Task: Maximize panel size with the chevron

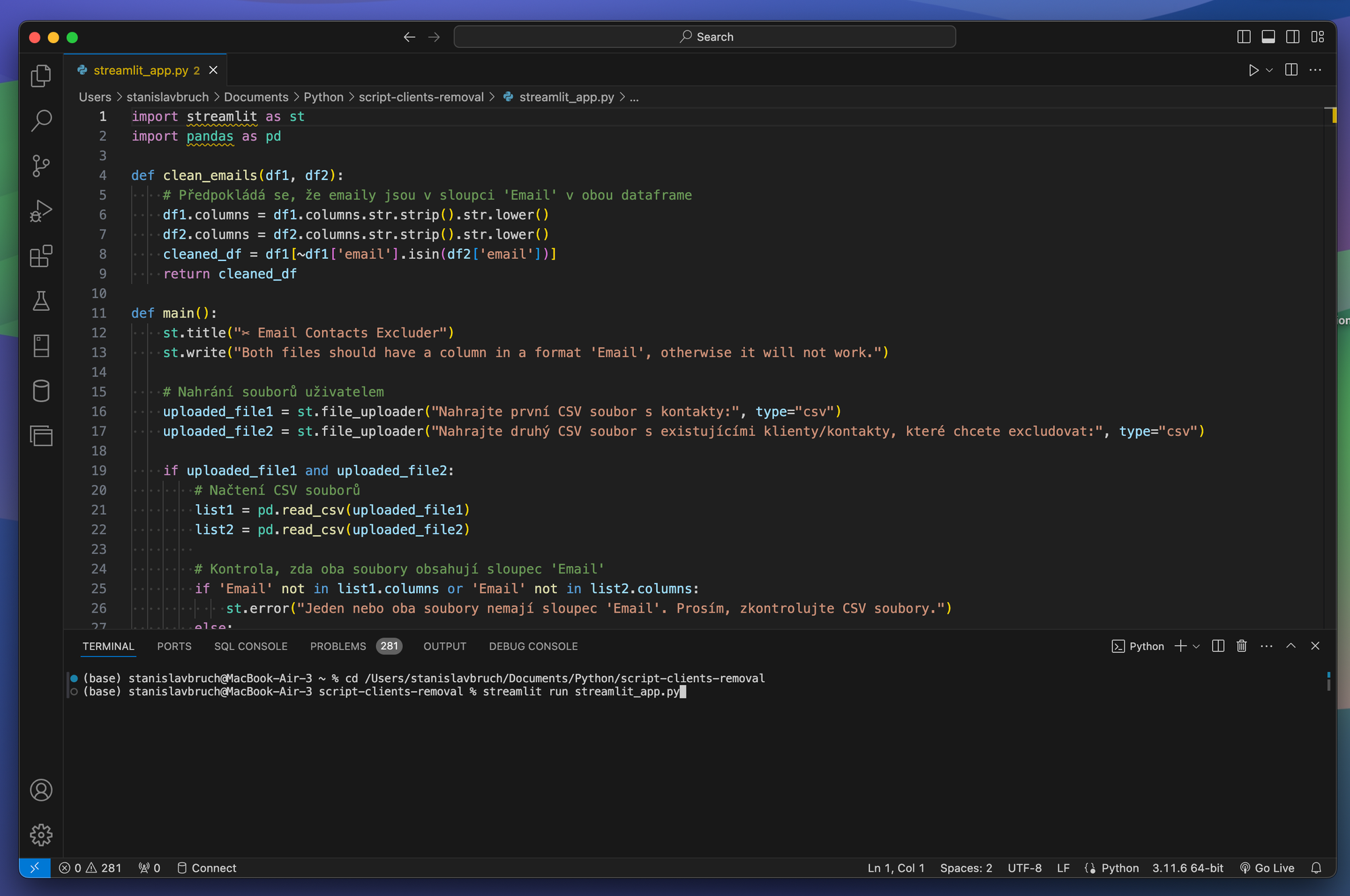Action: (1291, 646)
